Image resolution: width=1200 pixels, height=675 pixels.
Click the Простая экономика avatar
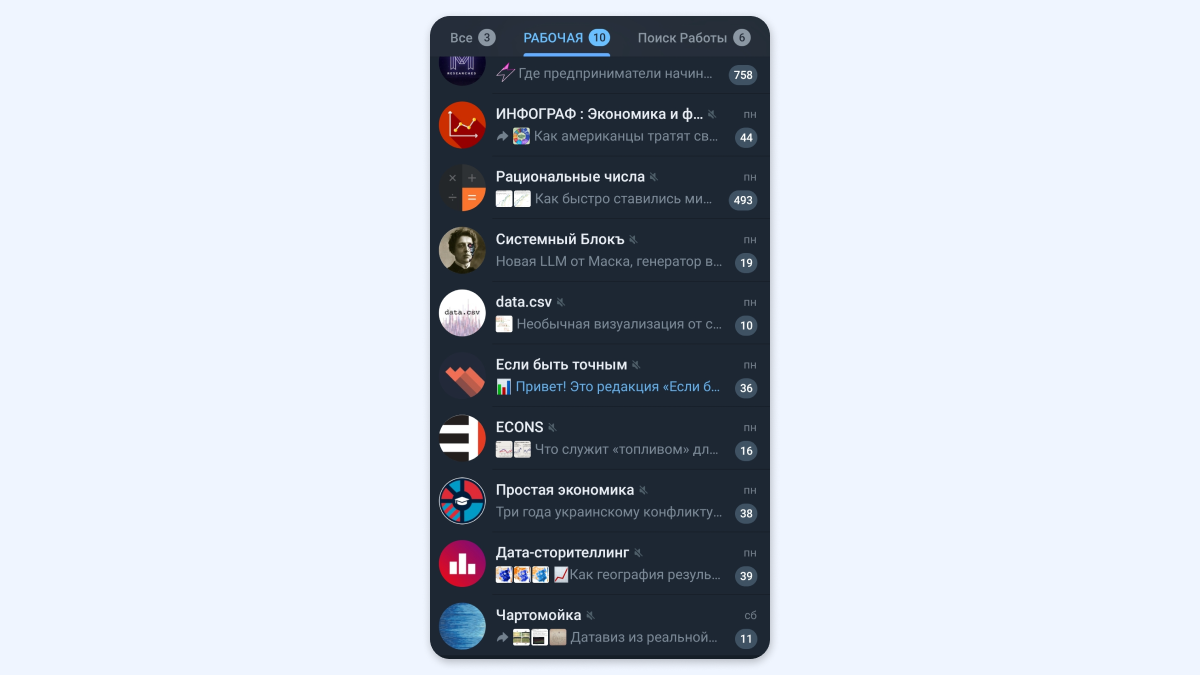pos(462,501)
